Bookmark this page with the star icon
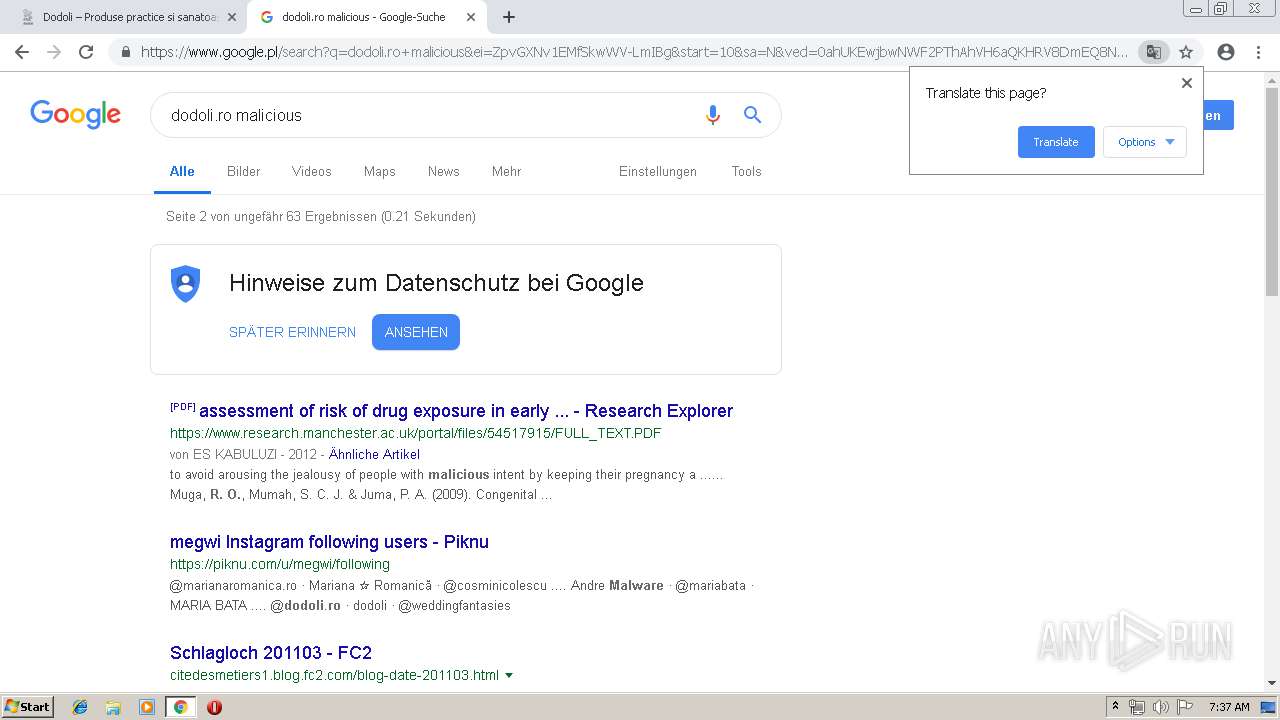Image resolution: width=1280 pixels, height=720 pixels. pos(1186,52)
